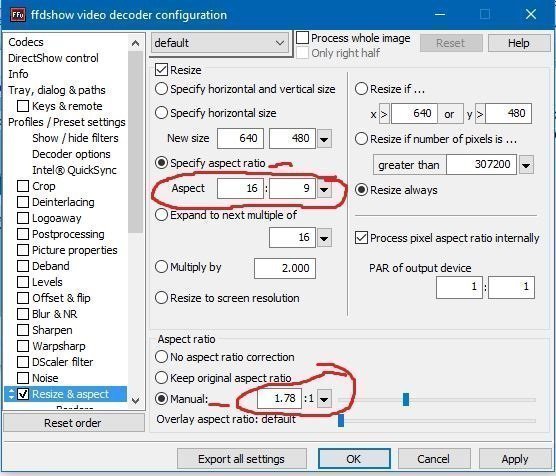Confirm with the OK button
Screen dimensions: 556x476
(x=354, y=459)
